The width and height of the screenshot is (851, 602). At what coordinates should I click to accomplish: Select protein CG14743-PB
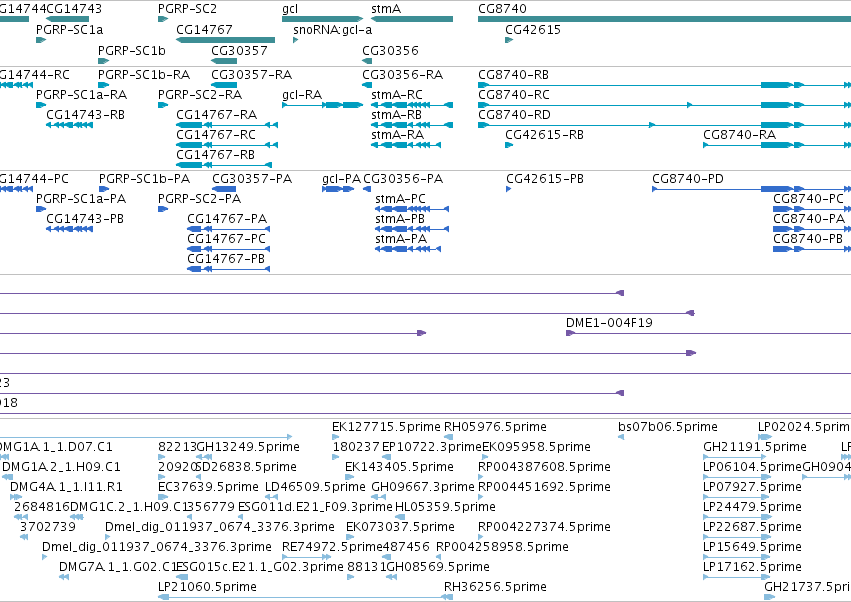(69, 229)
